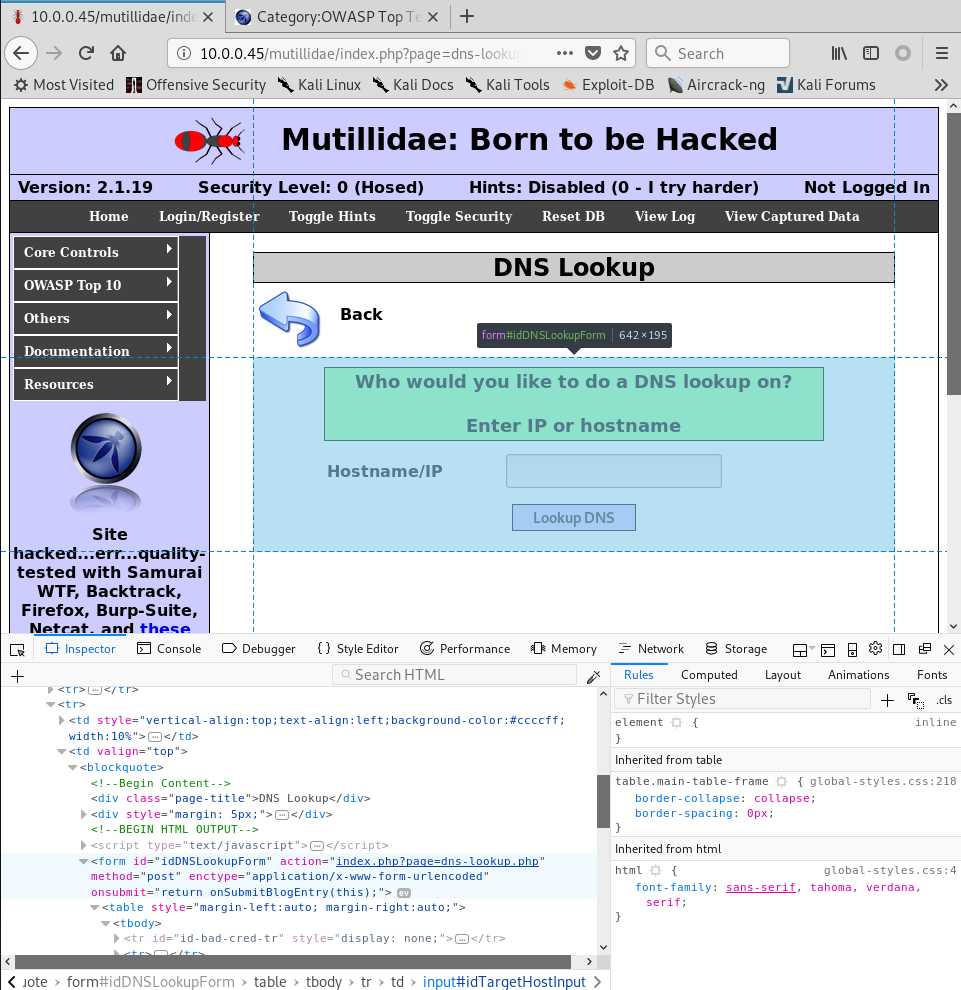This screenshot has width=961, height=990.
Task: Switch to Console panel
Action: coord(169,648)
